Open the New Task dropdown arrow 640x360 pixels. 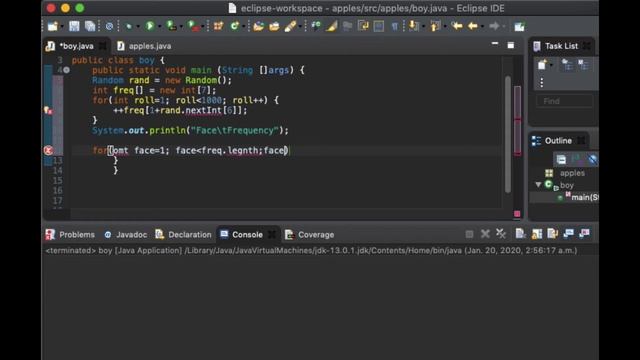(551, 65)
